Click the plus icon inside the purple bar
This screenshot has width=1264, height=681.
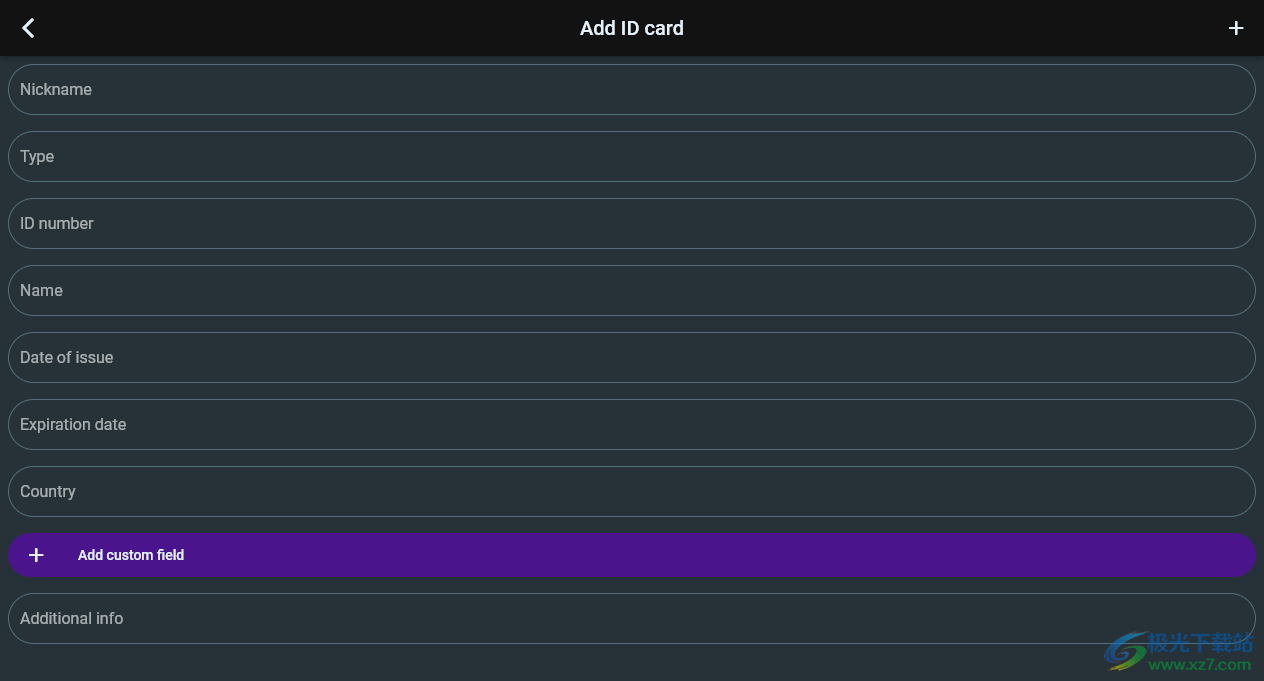pos(36,555)
